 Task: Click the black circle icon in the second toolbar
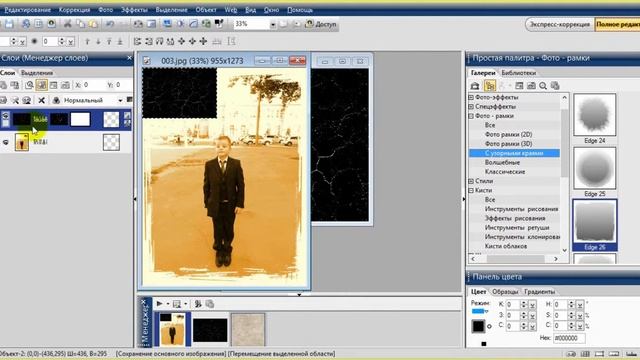click(x=34, y=42)
